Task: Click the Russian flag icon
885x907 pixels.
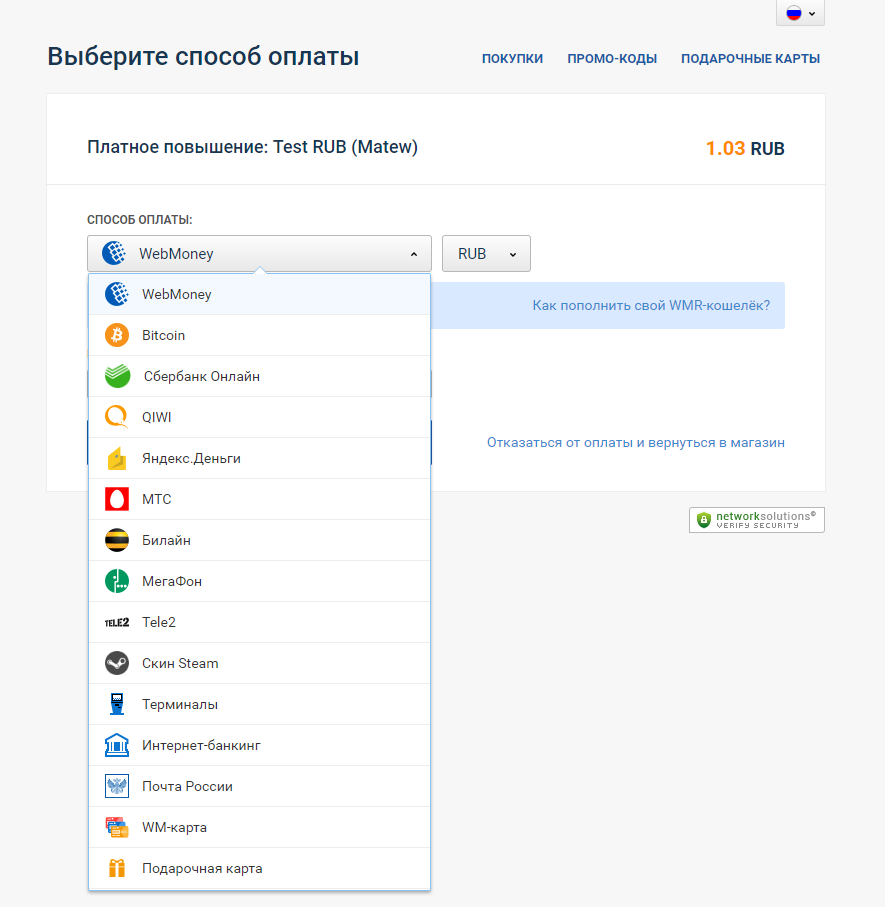Action: pyautogui.click(x=794, y=13)
